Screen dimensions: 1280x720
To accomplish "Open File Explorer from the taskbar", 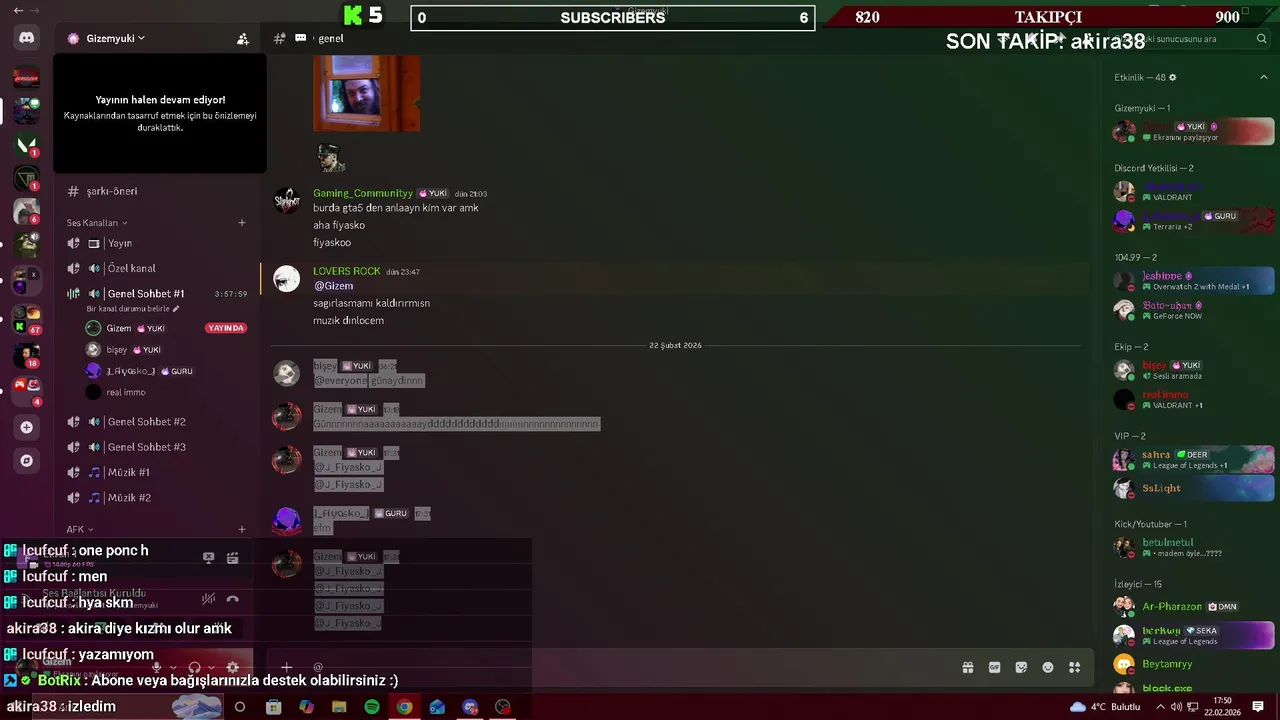I will 339,707.
